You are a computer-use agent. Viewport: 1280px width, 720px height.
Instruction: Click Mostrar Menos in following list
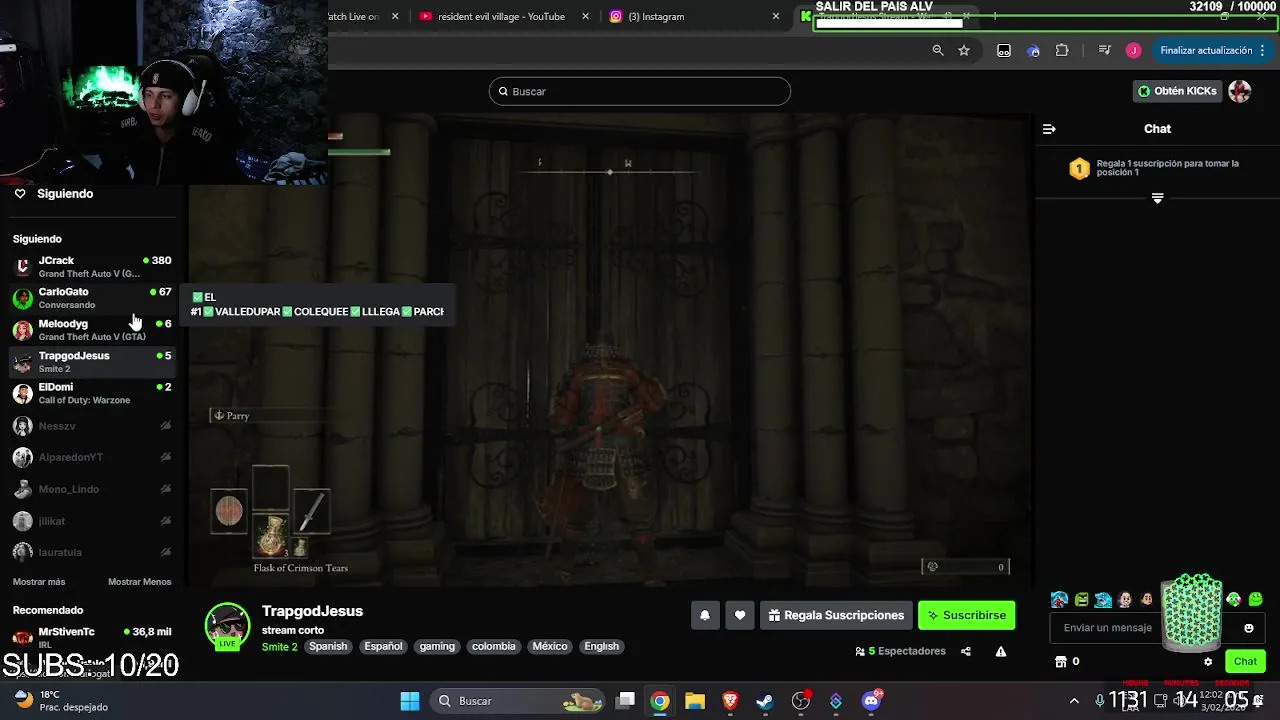[140, 582]
